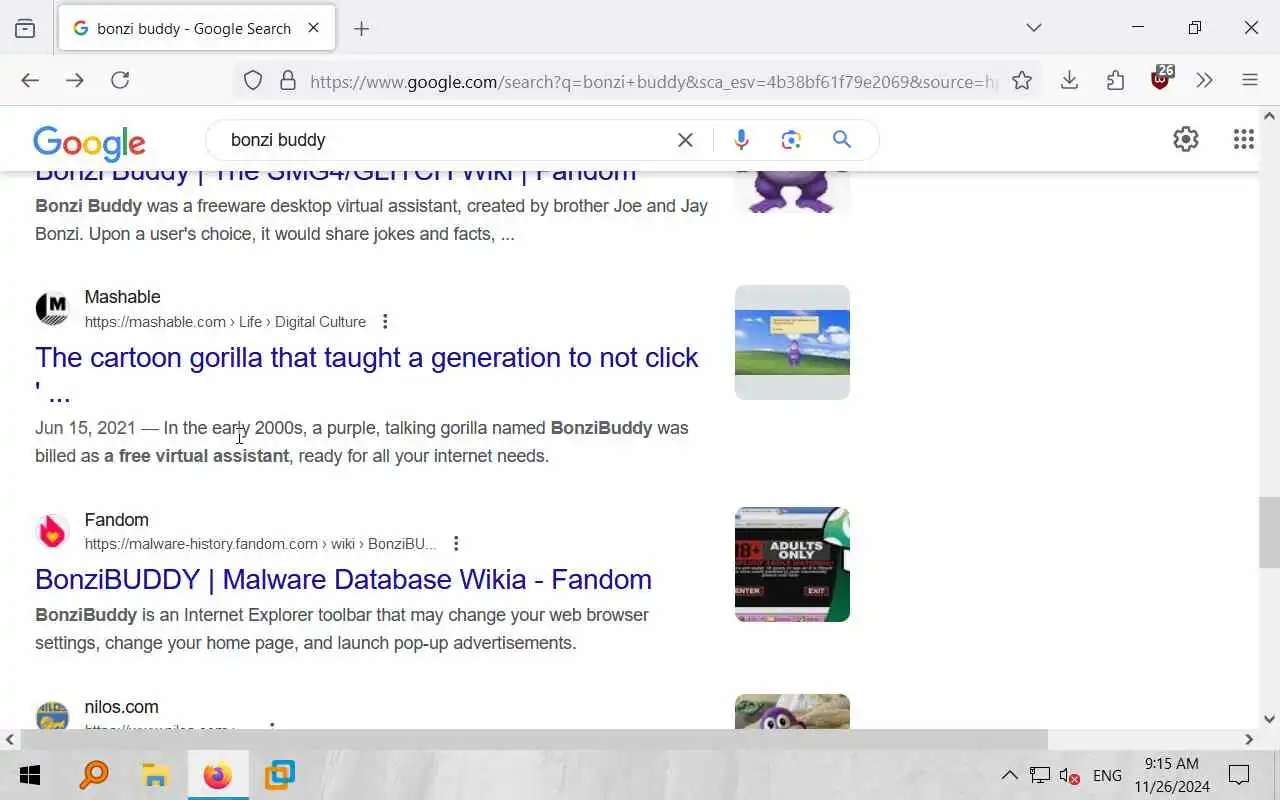The width and height of the screenshot is (1280, 800).
Task: Open Google quick settings gear
Action: [1186, 139]
